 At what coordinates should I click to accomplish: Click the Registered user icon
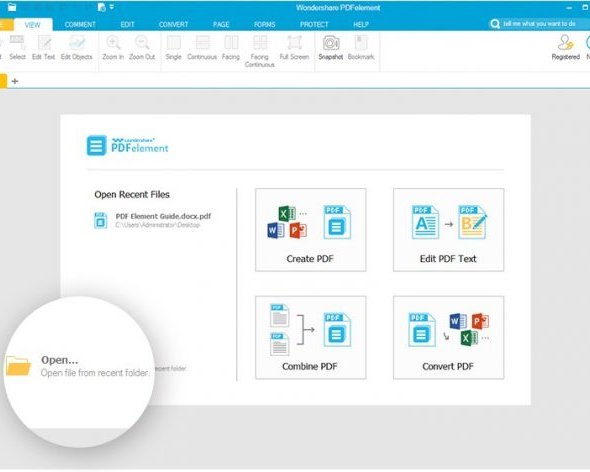(566, 47)
